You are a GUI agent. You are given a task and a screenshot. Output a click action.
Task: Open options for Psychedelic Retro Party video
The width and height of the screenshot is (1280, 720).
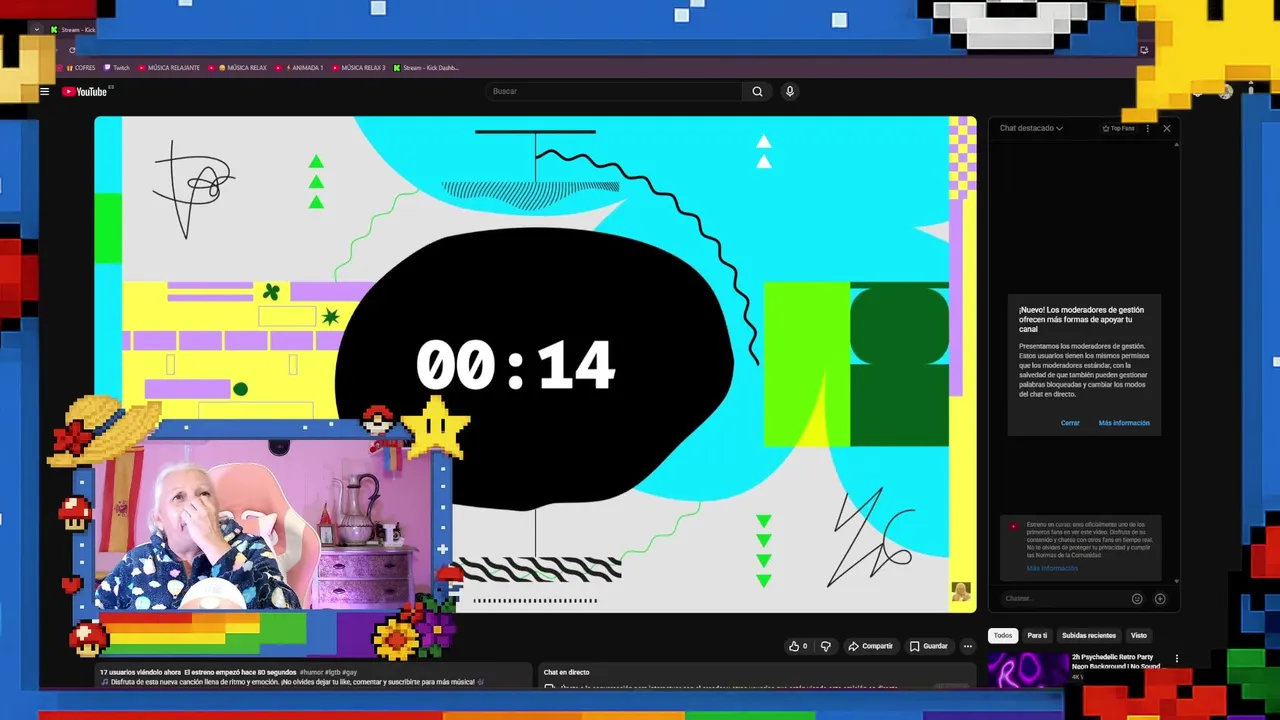click(x=1176, y=659)
